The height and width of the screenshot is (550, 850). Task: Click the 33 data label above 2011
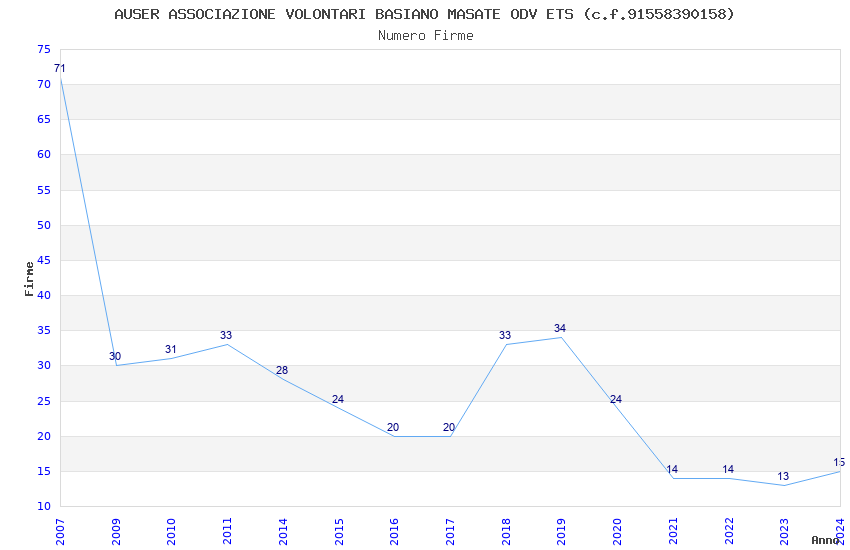coord(226,336)
